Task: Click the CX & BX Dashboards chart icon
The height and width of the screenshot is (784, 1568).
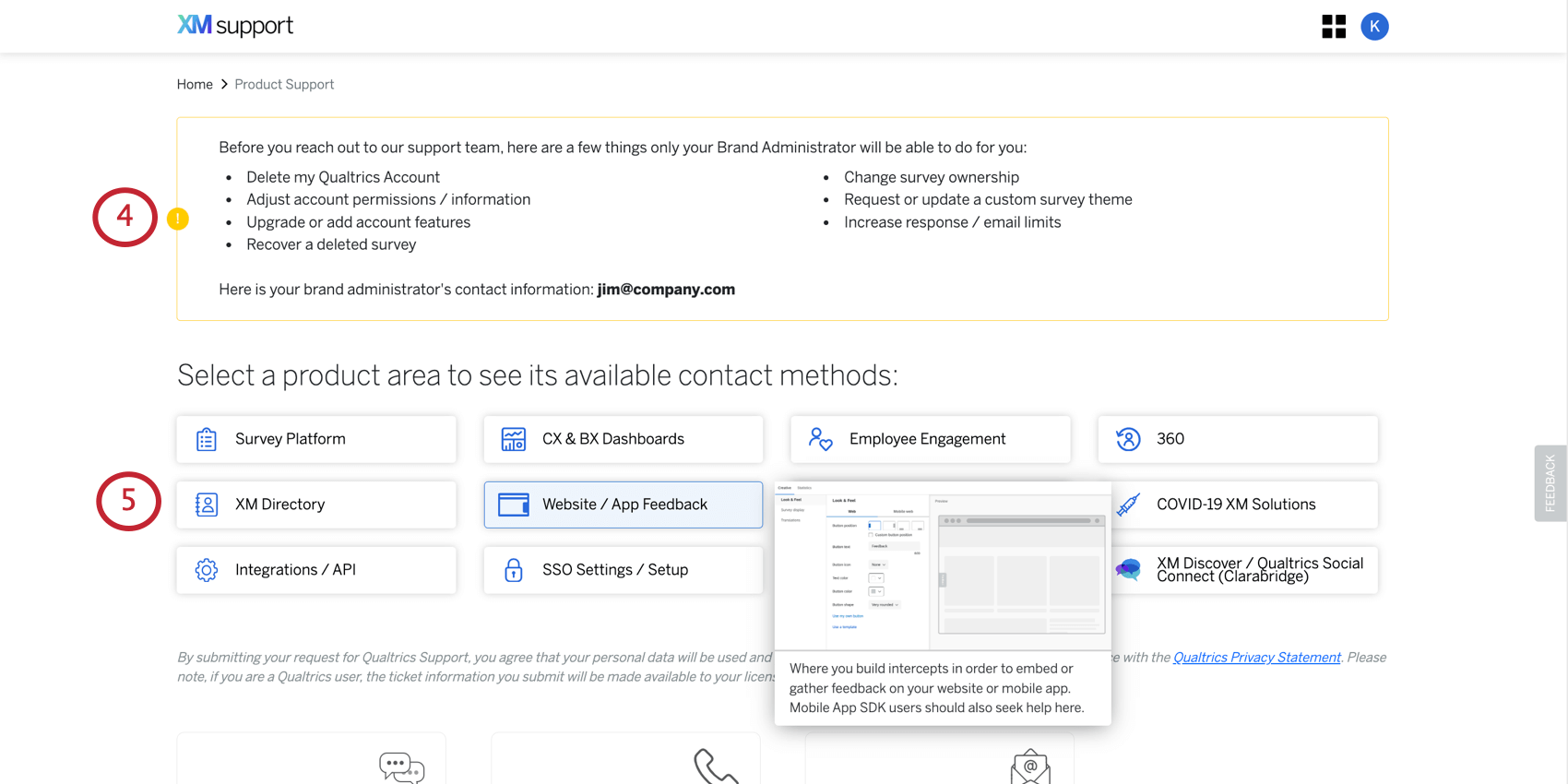Action: pos(514,439)
